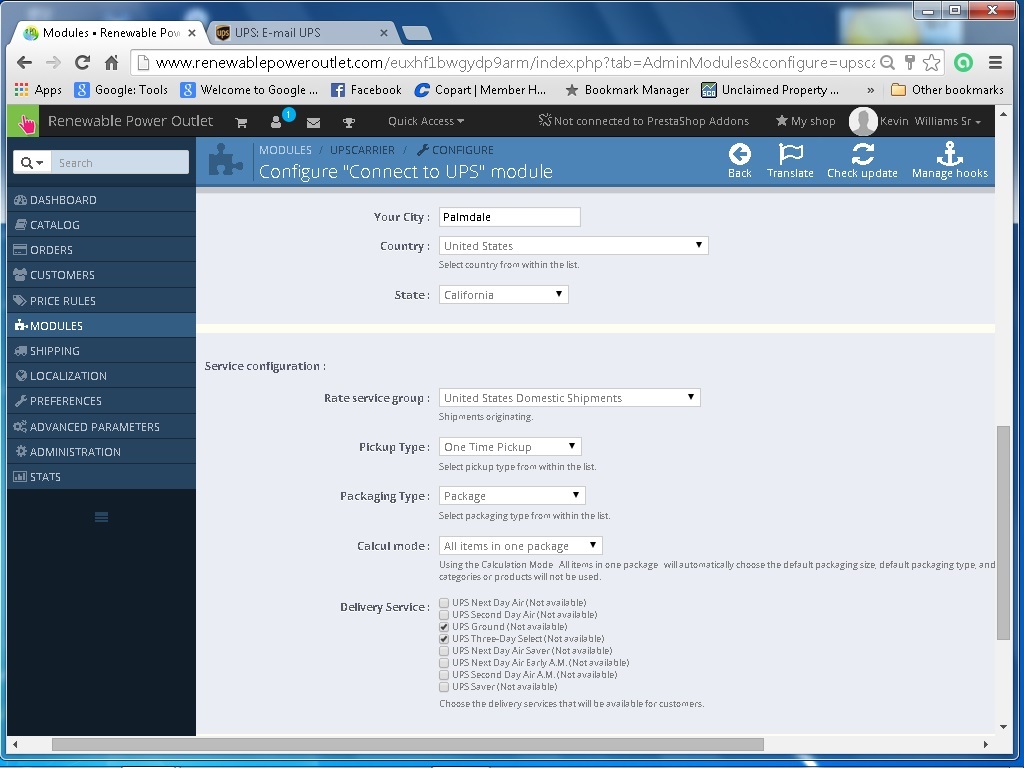Open Advanced Parameters in the sidebar
The image size is (1024, 768).
(101, 426)
